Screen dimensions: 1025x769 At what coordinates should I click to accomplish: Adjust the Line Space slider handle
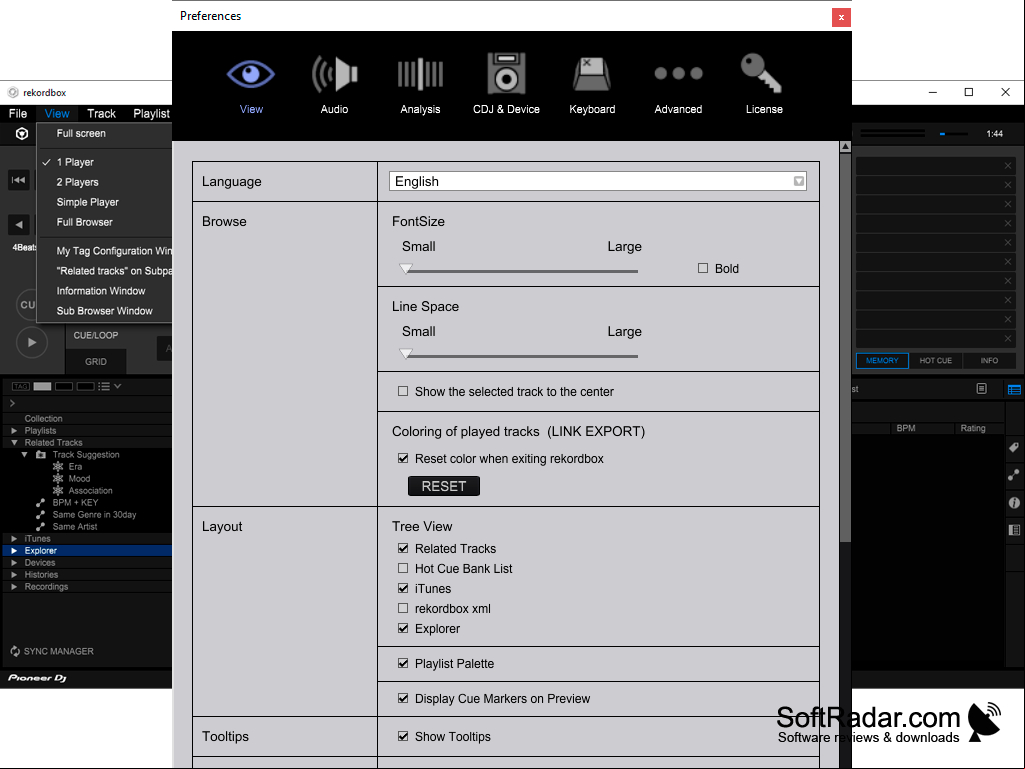point(406,354)
